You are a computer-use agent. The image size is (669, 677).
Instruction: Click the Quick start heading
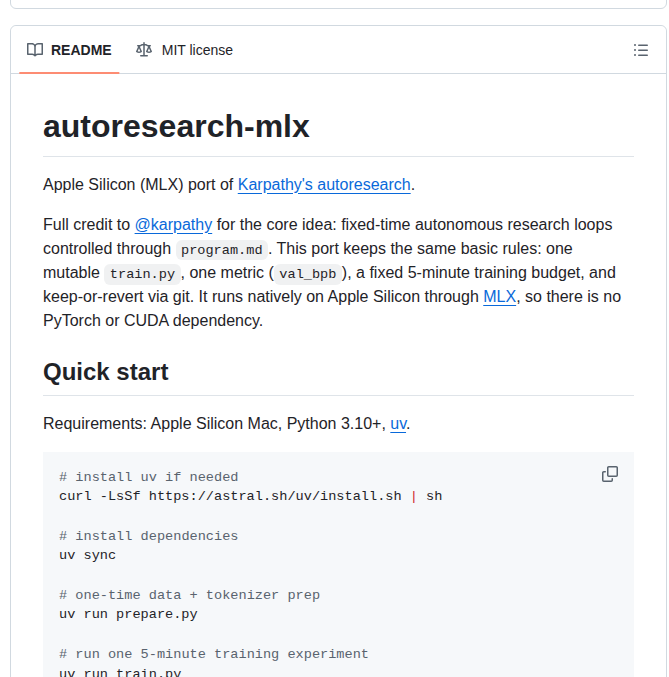click(106, 372)
